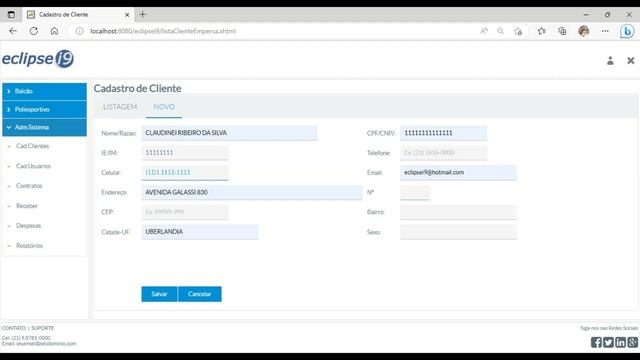Viewport: 640px width, 360px height.
Task: Open the CONTATO footer link
Action: [x=14, y=328]
